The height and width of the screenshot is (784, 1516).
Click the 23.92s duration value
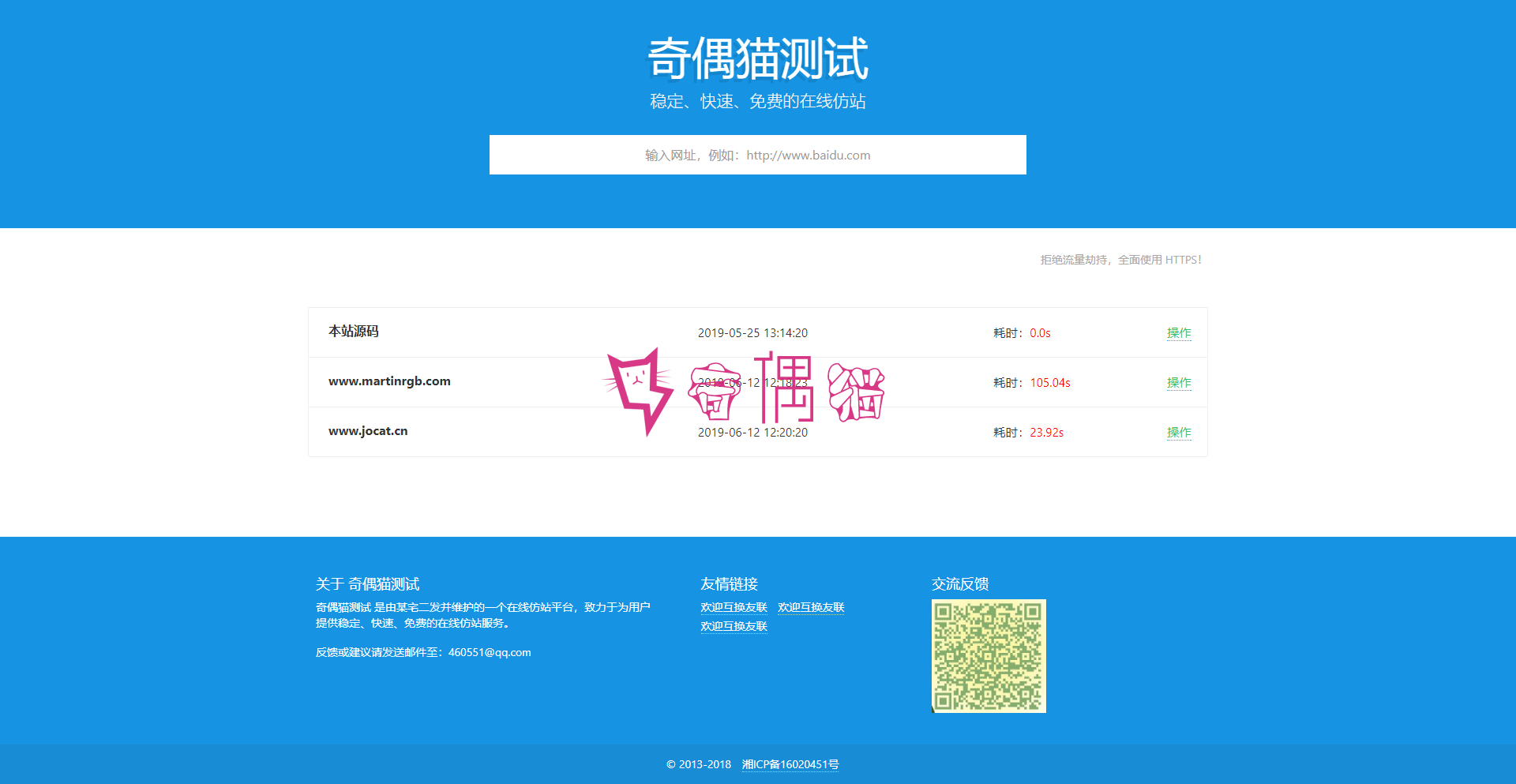coord(1046,433)
